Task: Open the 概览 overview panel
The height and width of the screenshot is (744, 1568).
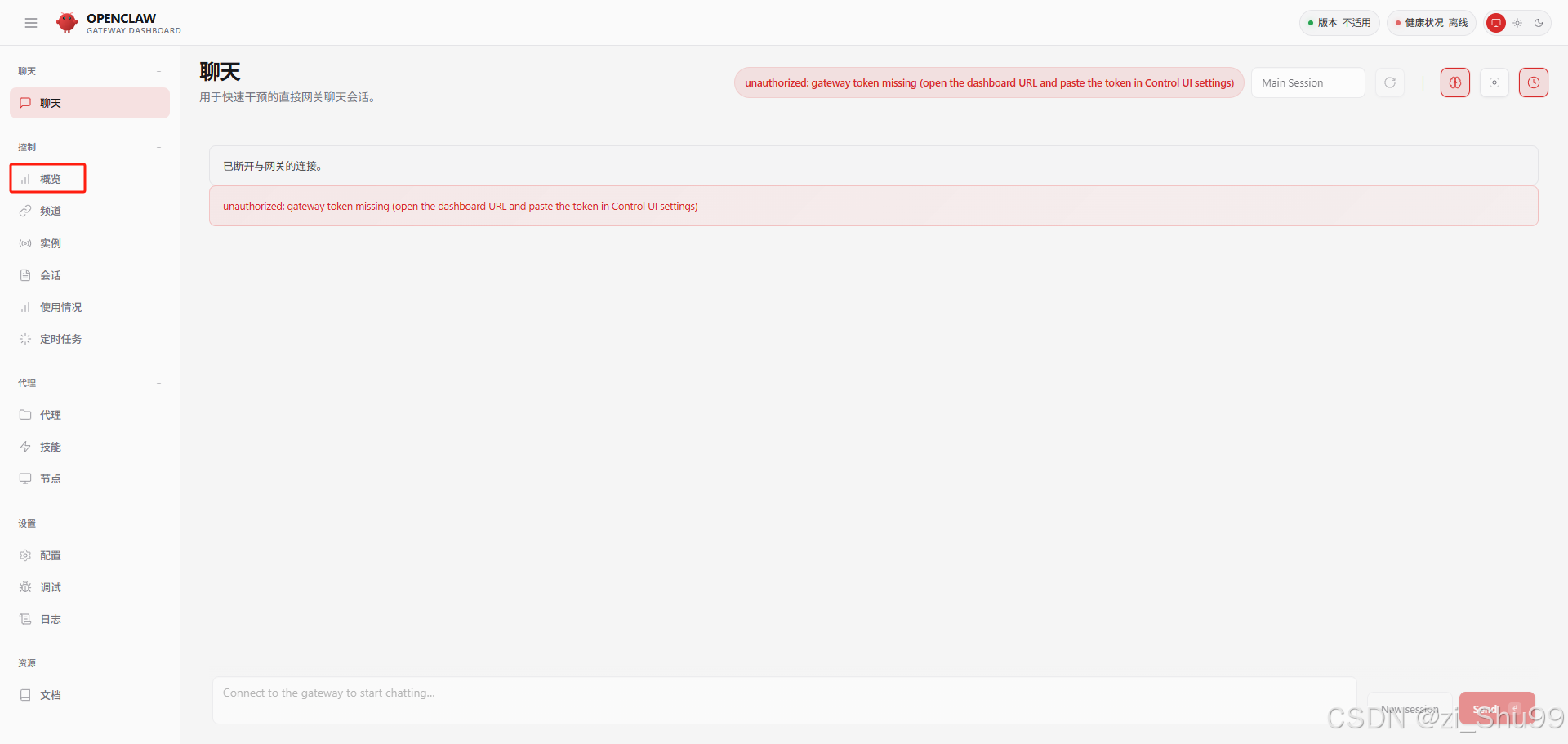Action: [x=47, y=178]
